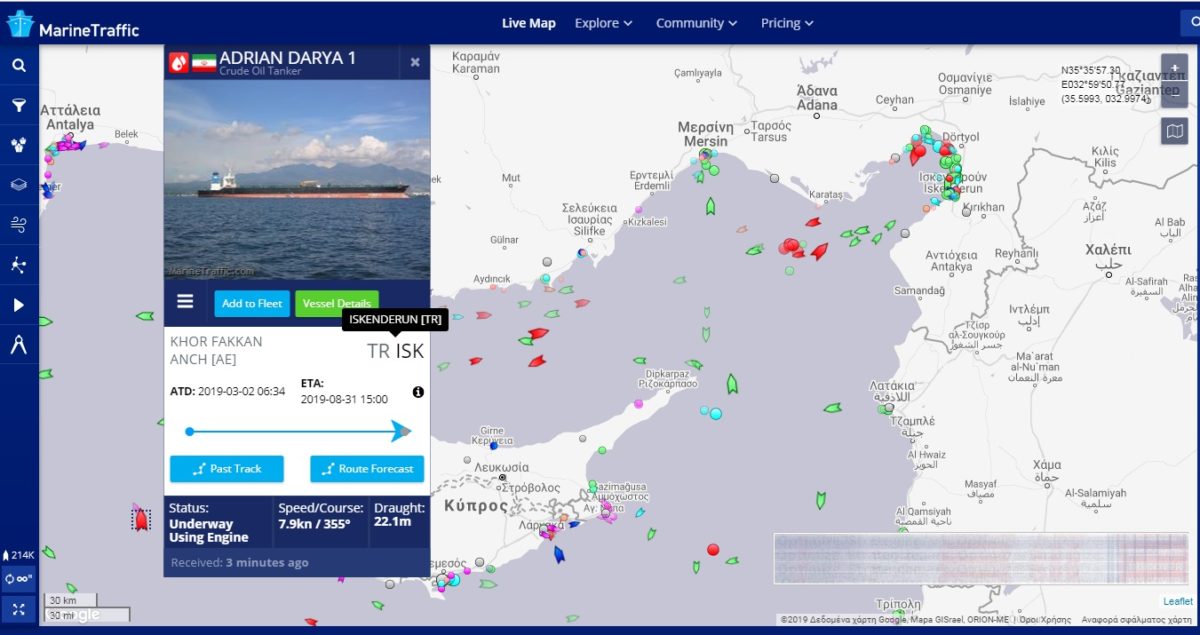The image size is (1200, 635).
Task: Click the Adrian Darya 1 vessel photo
Action: pos(297,180)
